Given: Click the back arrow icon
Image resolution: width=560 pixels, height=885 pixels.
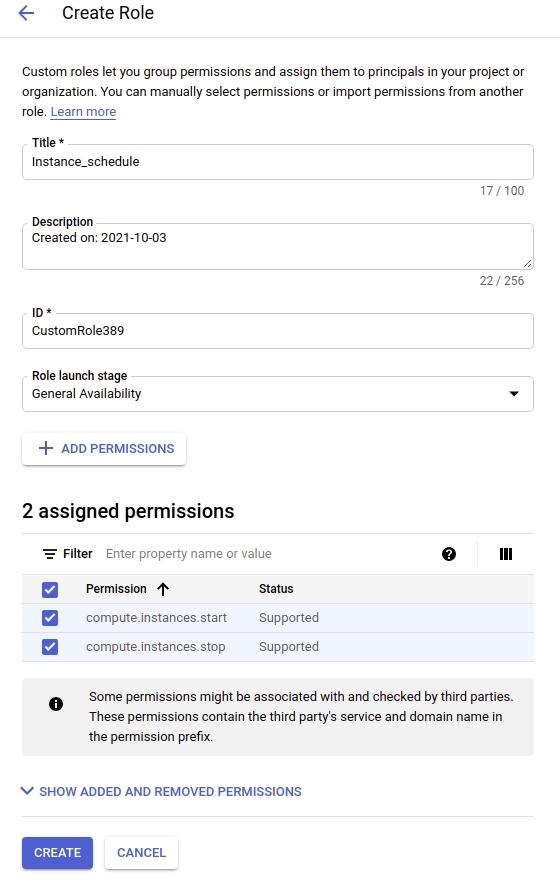Looking at the screenshot, I should (x=26, y=13).
